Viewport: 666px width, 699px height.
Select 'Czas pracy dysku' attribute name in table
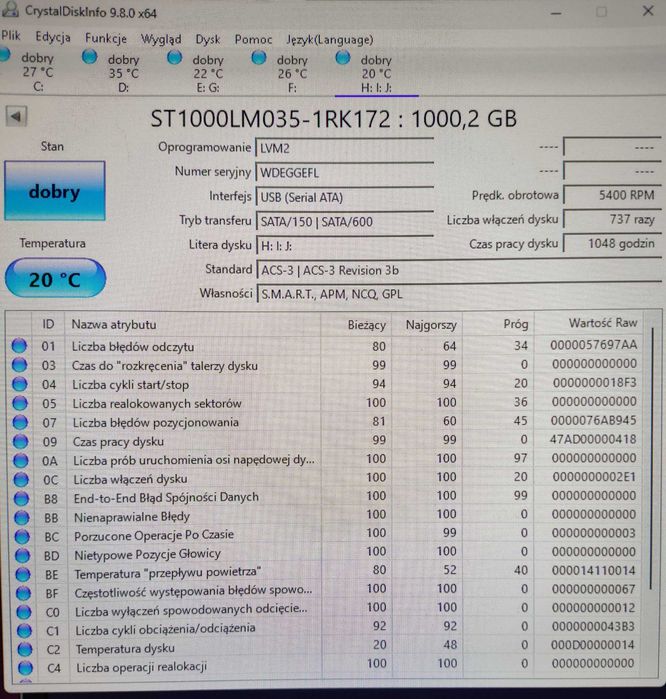[119, 441]
